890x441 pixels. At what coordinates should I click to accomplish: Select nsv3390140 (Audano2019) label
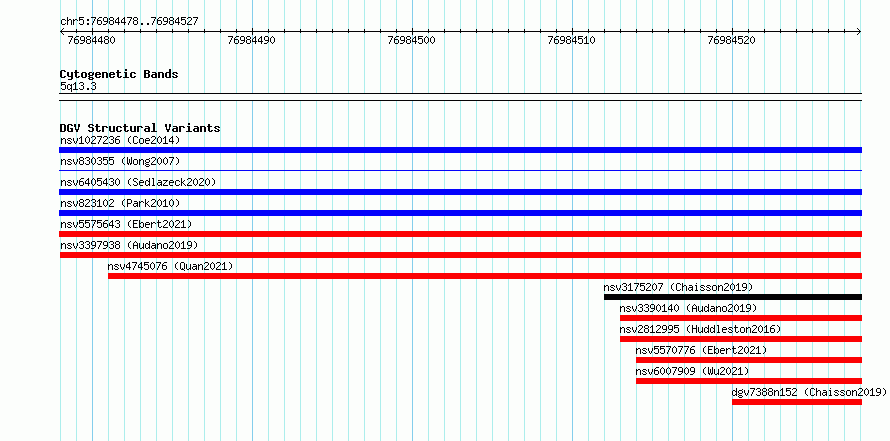(x=688, y=308)
